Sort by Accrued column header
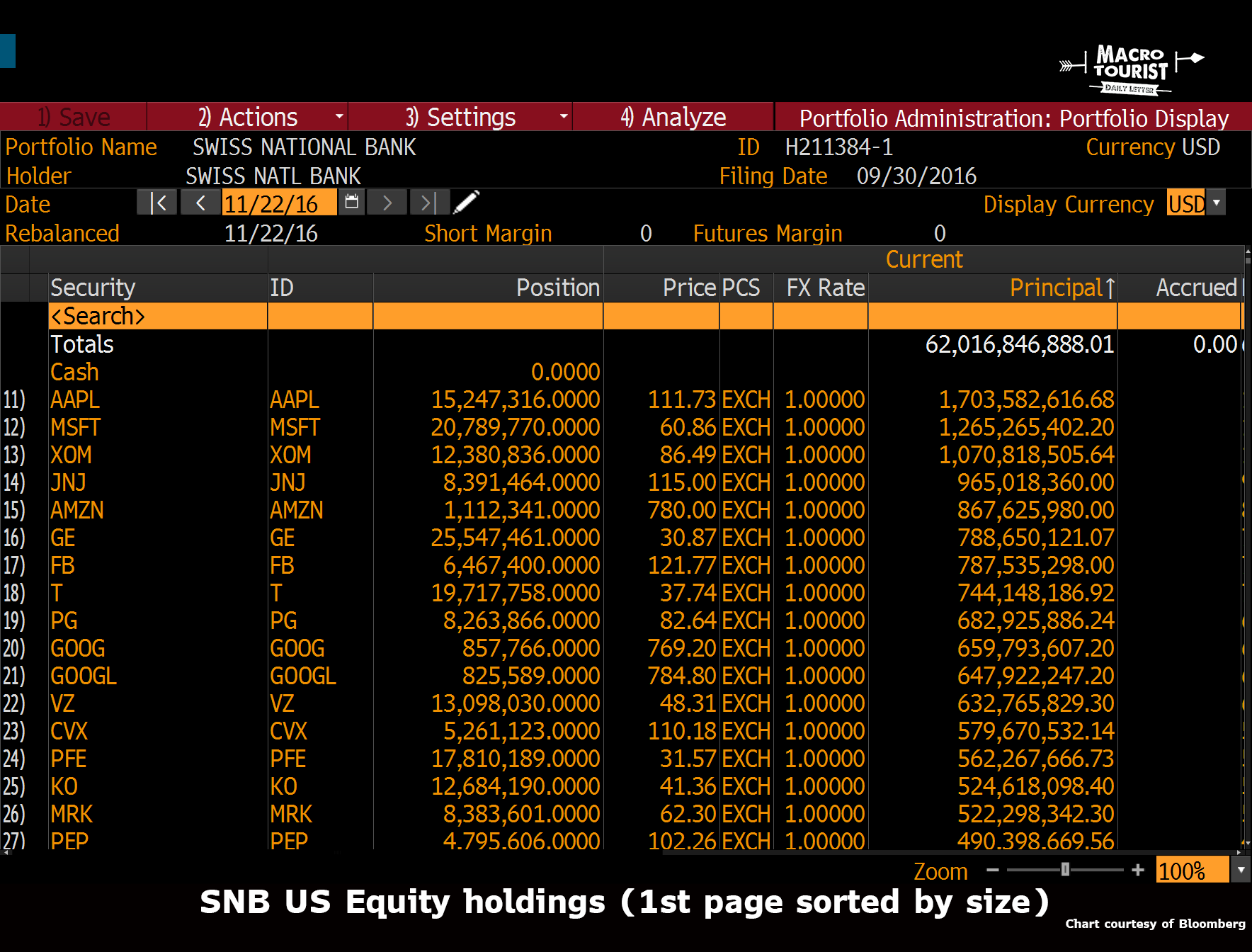1252x952 pixels. tap(1180, 288)
